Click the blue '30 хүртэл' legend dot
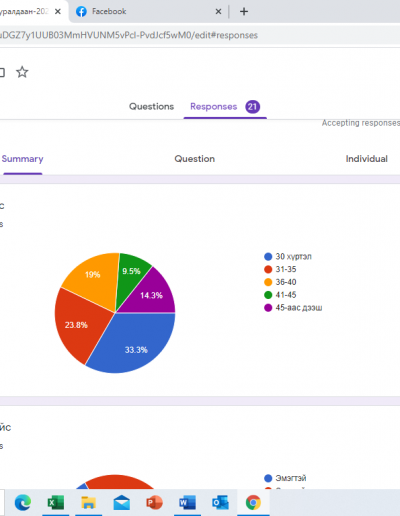Viewport: 400px width, 516px height. (268, 256)
